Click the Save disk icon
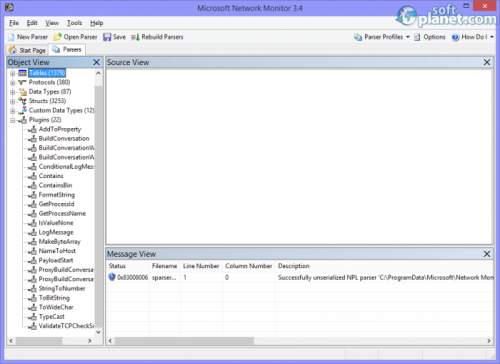The image size is (500, 364). coord(107,37)
